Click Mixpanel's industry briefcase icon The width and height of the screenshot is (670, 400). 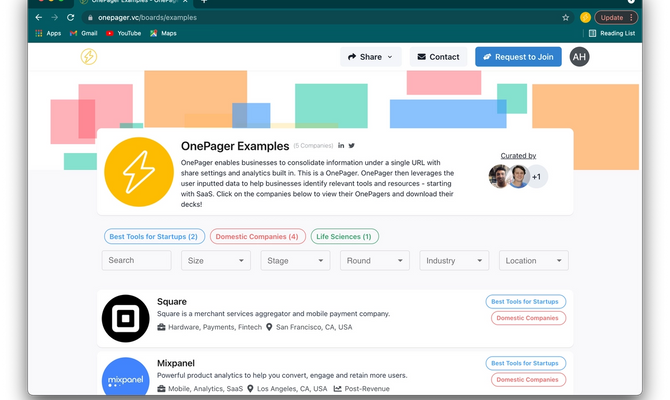161,388
